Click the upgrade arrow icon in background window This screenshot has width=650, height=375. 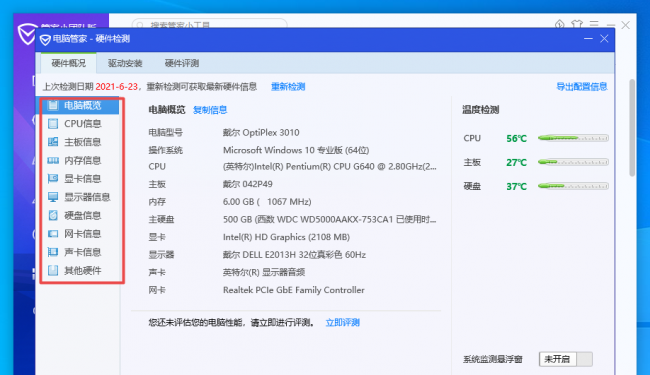pos(560,24)
